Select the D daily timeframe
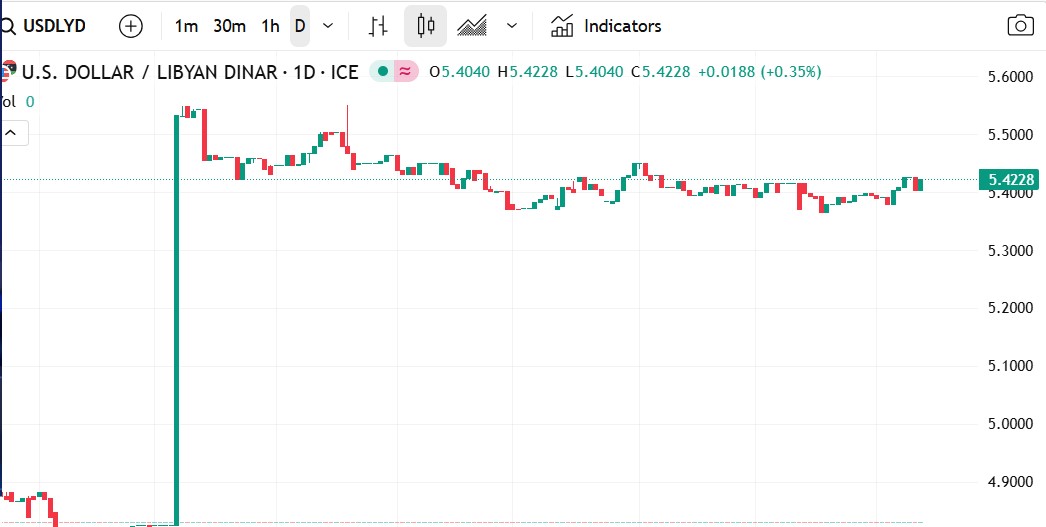The height and width of the screenshot is (527, 1046). [x=299, y=26]
